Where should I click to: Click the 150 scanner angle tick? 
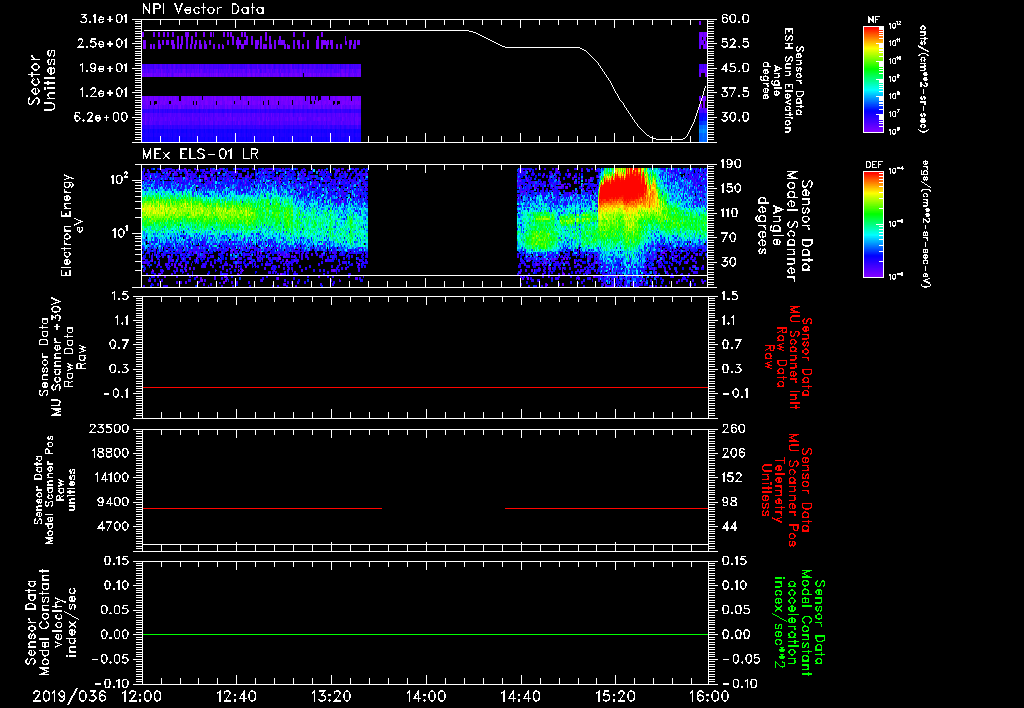pyautogui.click(x=732, y=188)
